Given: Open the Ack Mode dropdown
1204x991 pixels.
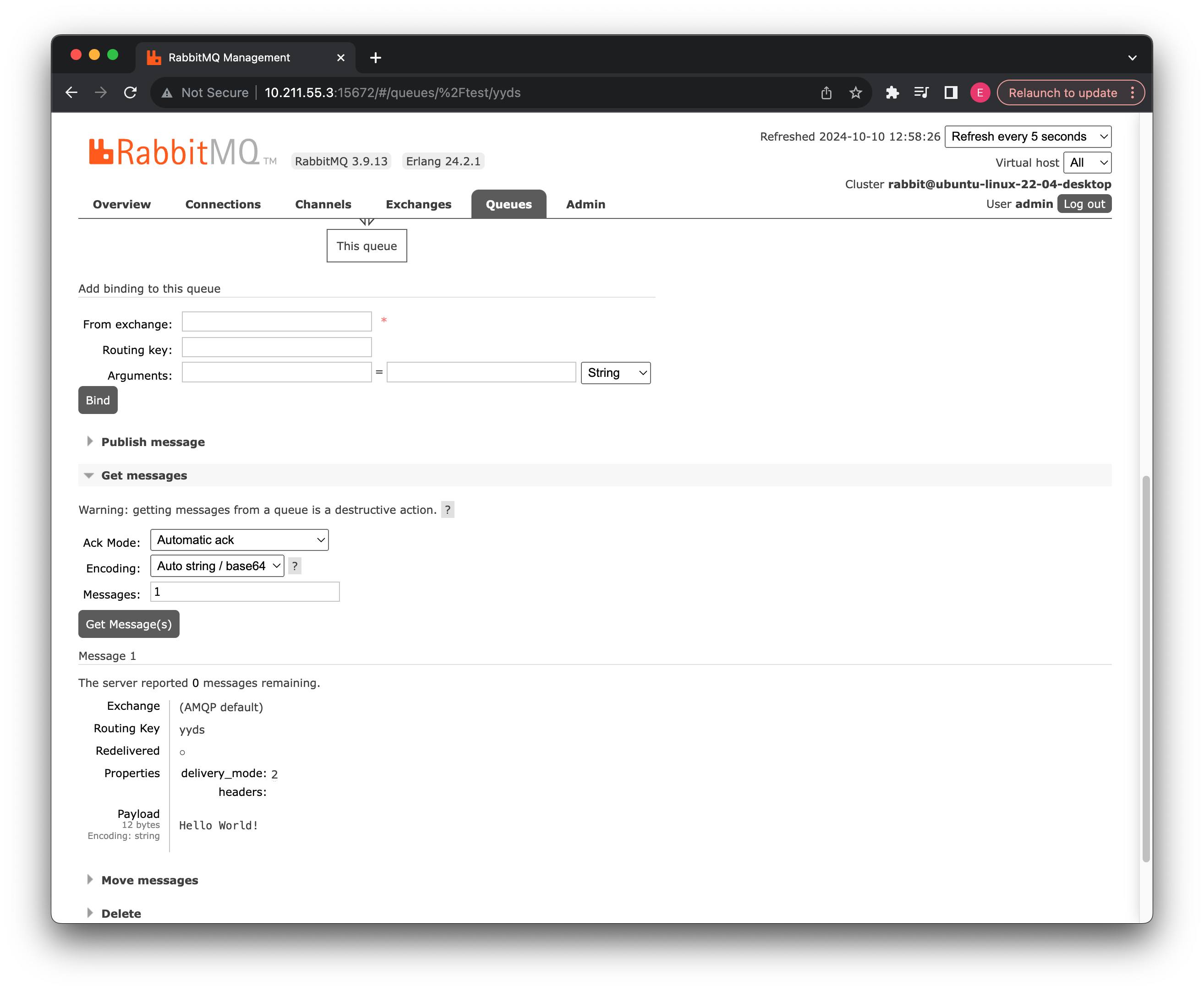Looking at the screenshot, I should 239,540.
